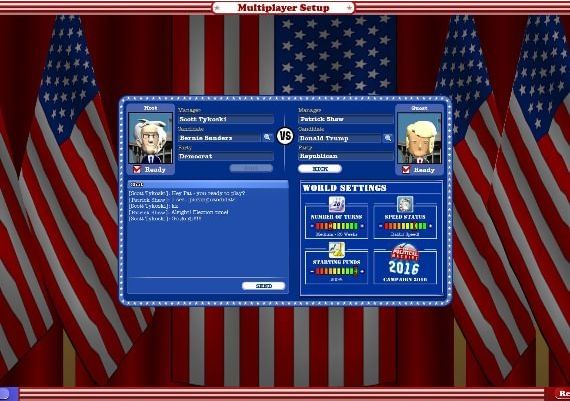Screen dimensions: 570x401
Task: Decrease Speed Status with minus
Action: coord(381,226)
